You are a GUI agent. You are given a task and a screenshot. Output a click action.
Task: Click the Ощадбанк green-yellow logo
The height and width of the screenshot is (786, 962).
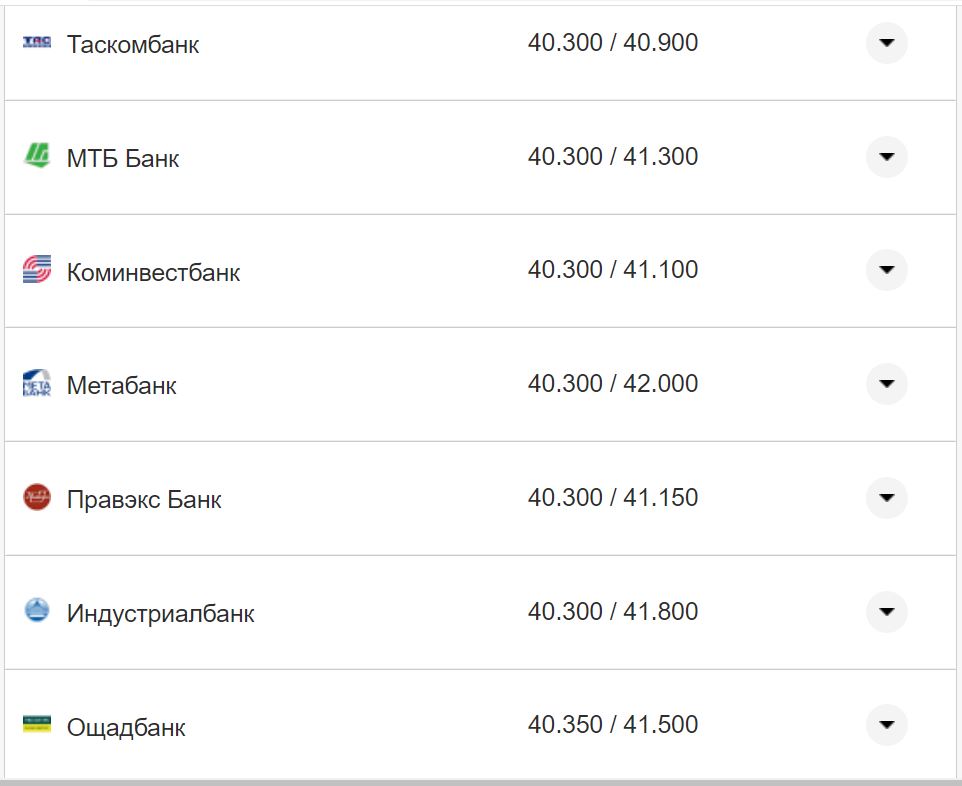[37, 725]
